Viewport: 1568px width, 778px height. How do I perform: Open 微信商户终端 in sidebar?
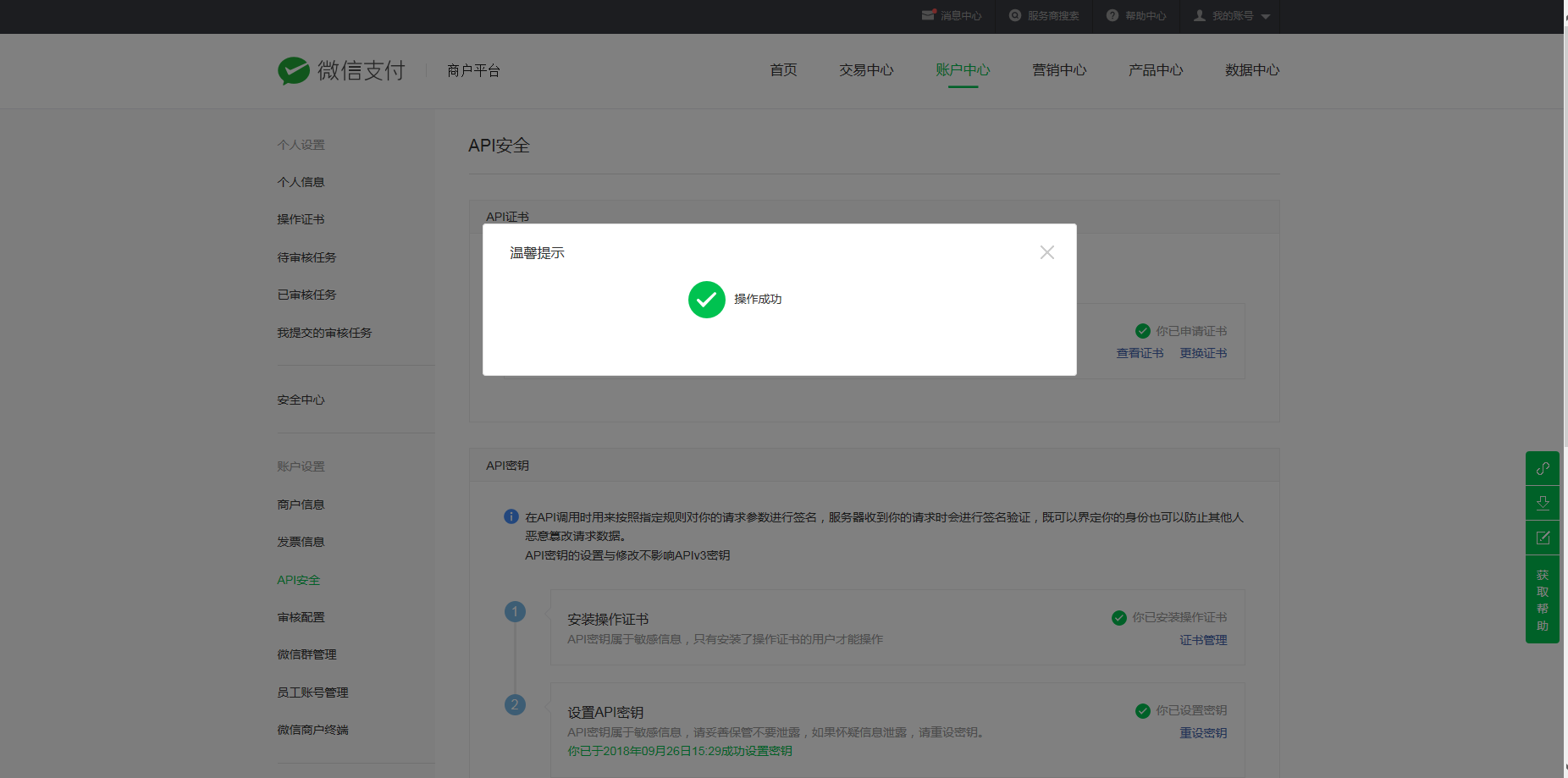312,730
